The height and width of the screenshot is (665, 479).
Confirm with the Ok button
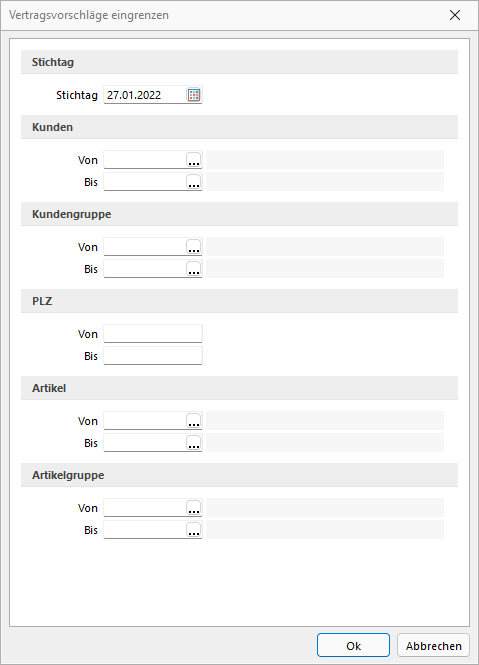pos(353,645)
